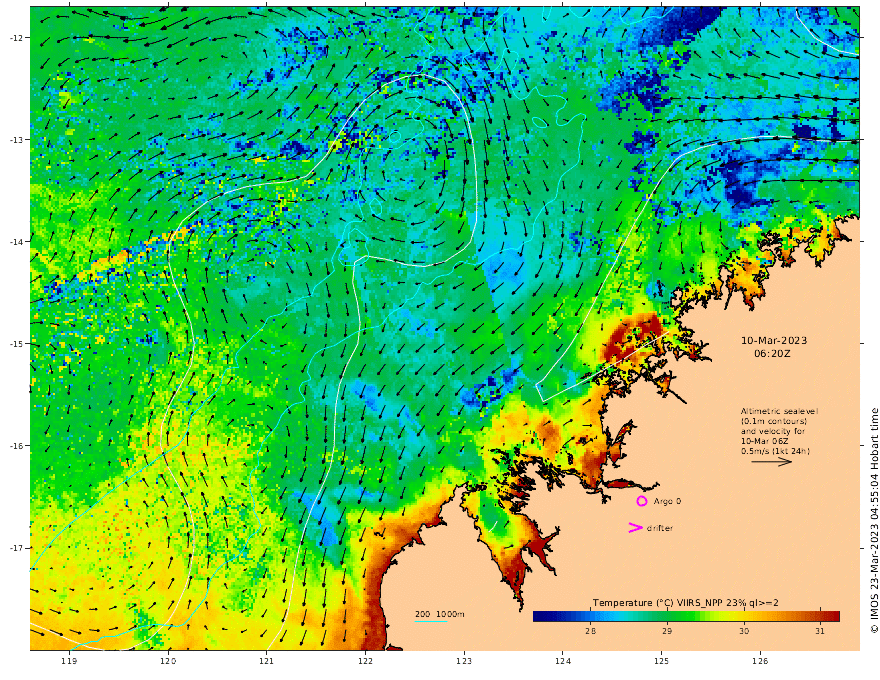Click longitude axis label 123
This screenshot has height=680, width=880.
pyautogui.click(x=464, y=661)
